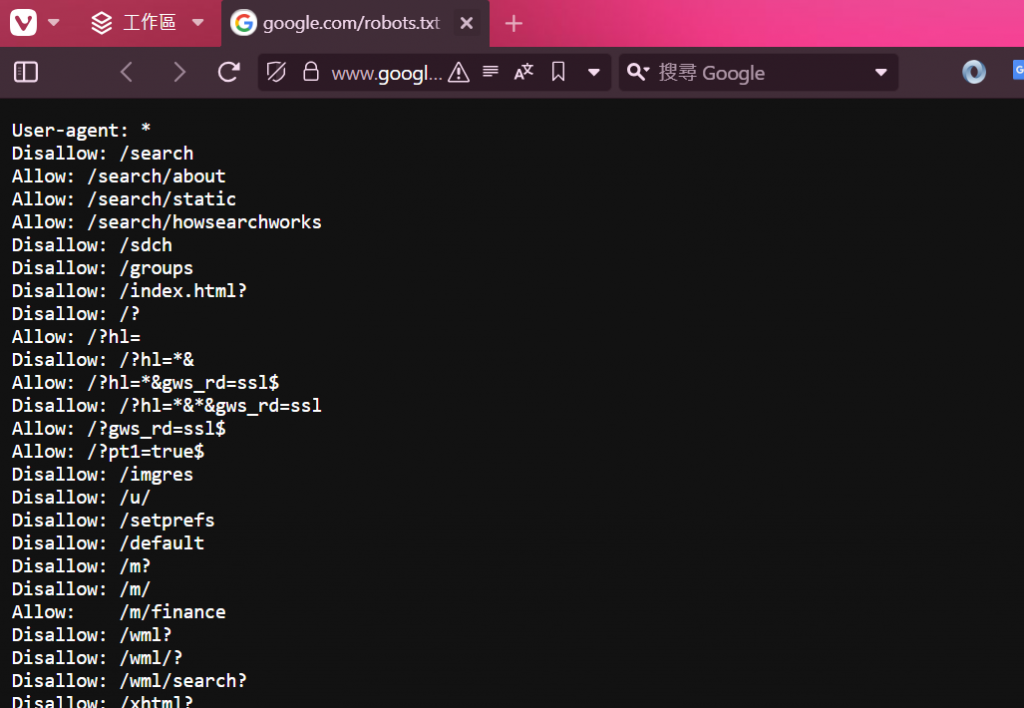Go forward to next page

tap(179, 72)
